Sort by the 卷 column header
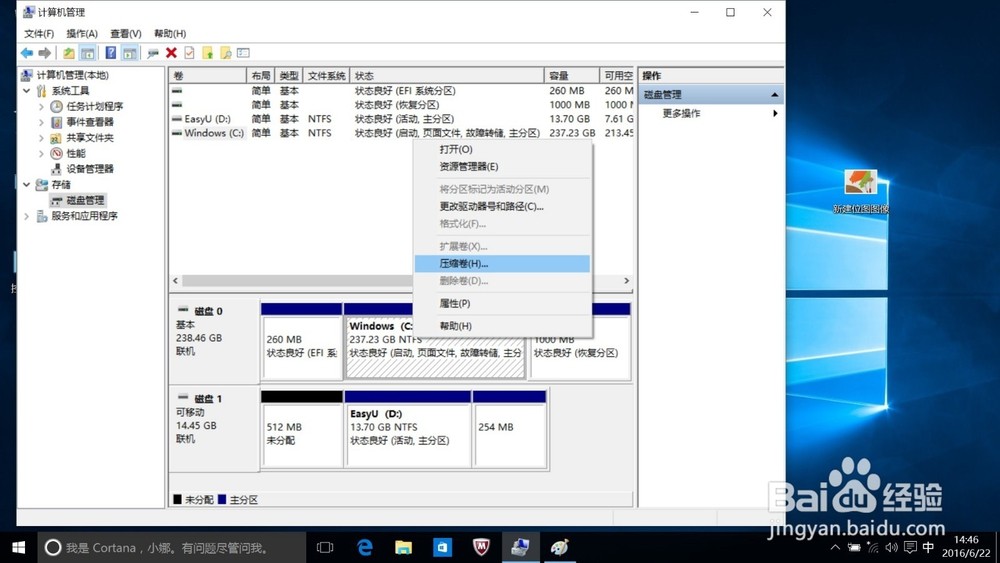 click(208, 75)
